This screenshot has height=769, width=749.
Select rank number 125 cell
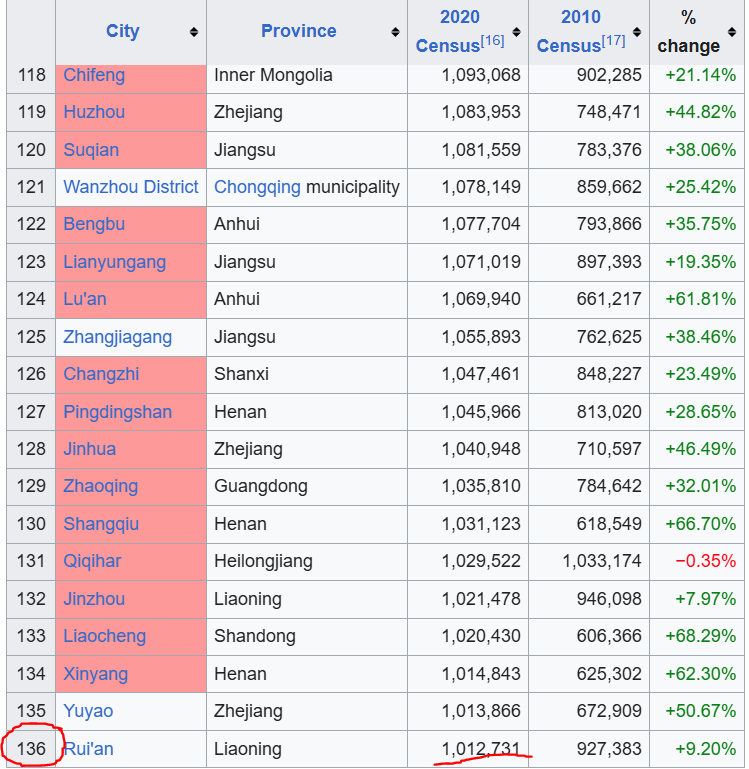[31, 337]
